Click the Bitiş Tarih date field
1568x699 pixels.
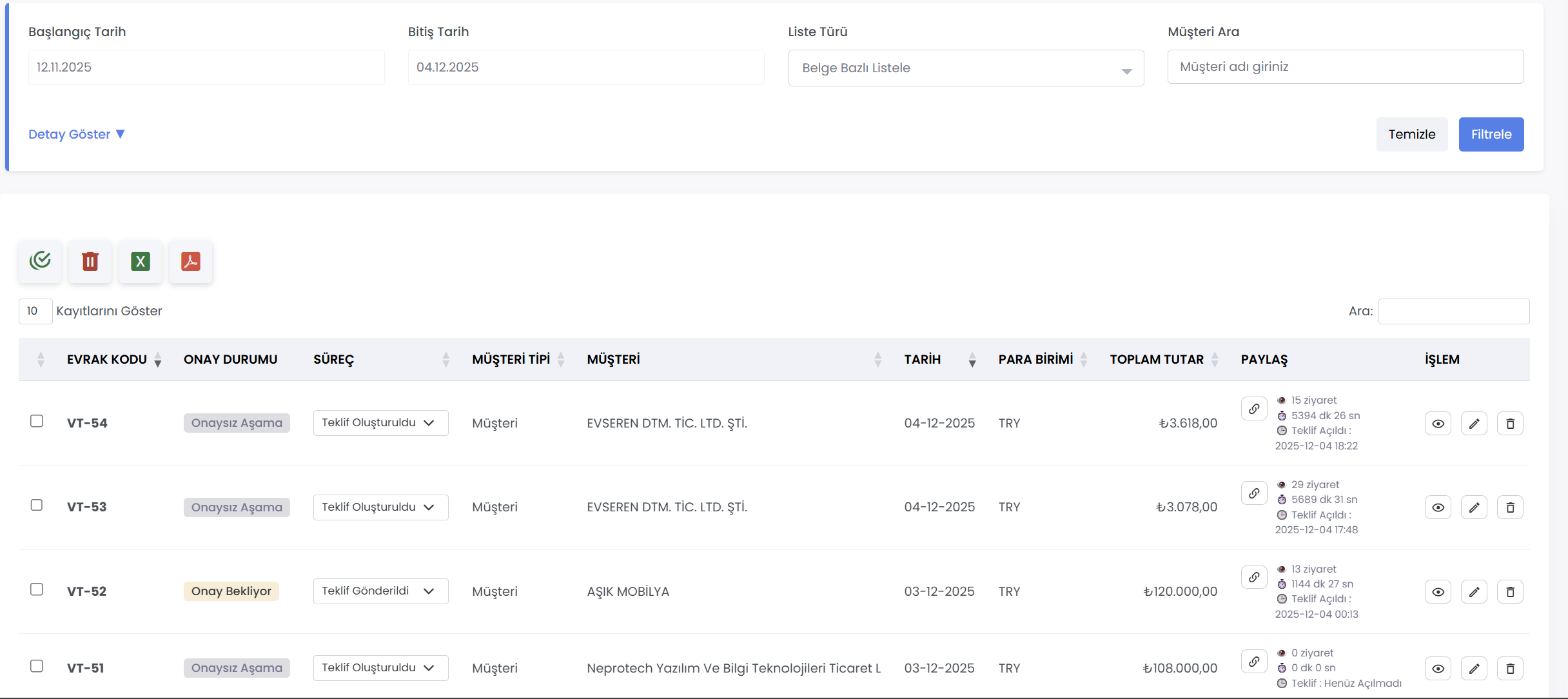(x=586, y=67)
